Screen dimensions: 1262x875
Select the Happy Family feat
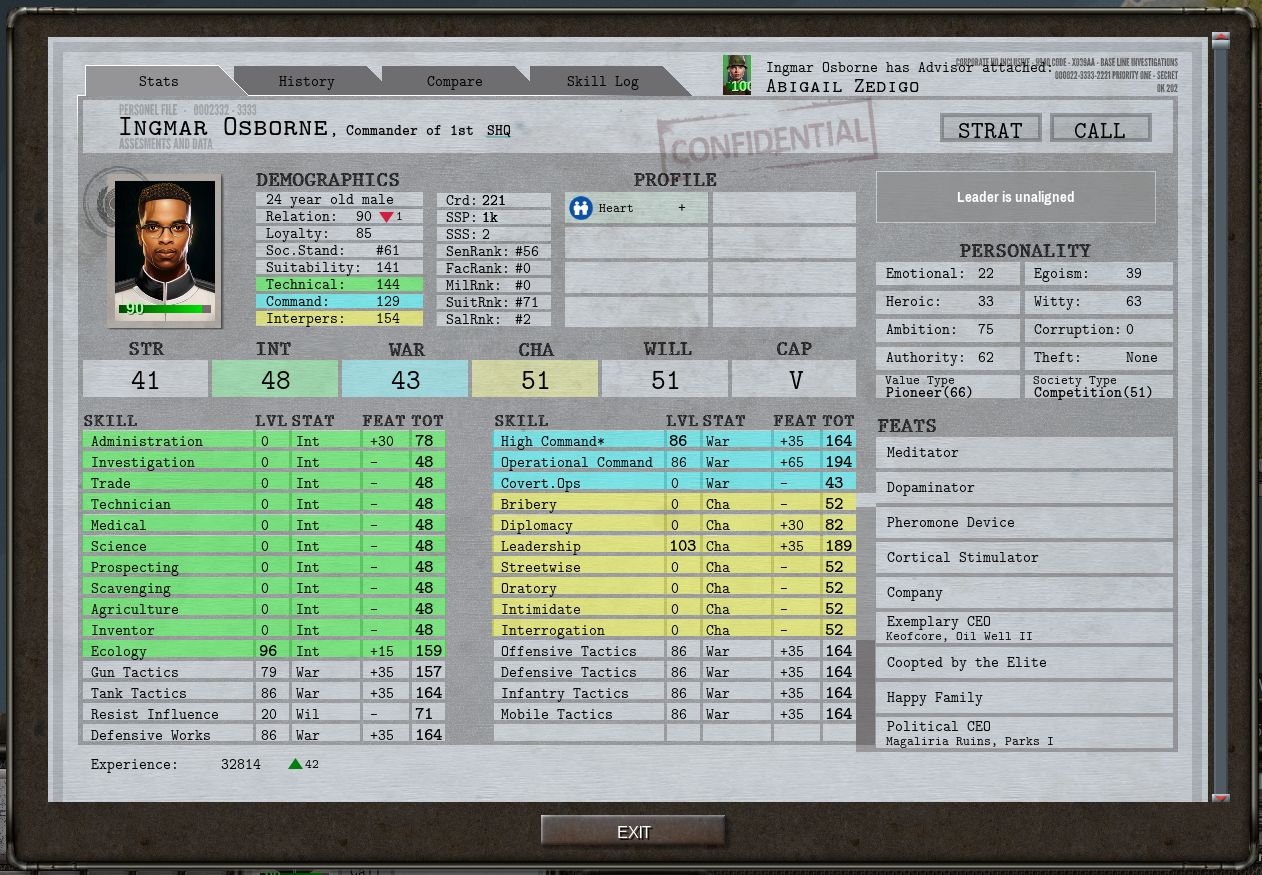[x=1025, y=698]
